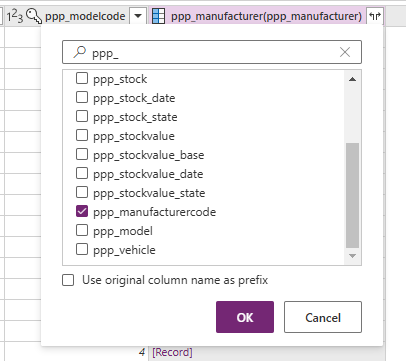
Task: Click the Cancel button
Action: point(323,317)
